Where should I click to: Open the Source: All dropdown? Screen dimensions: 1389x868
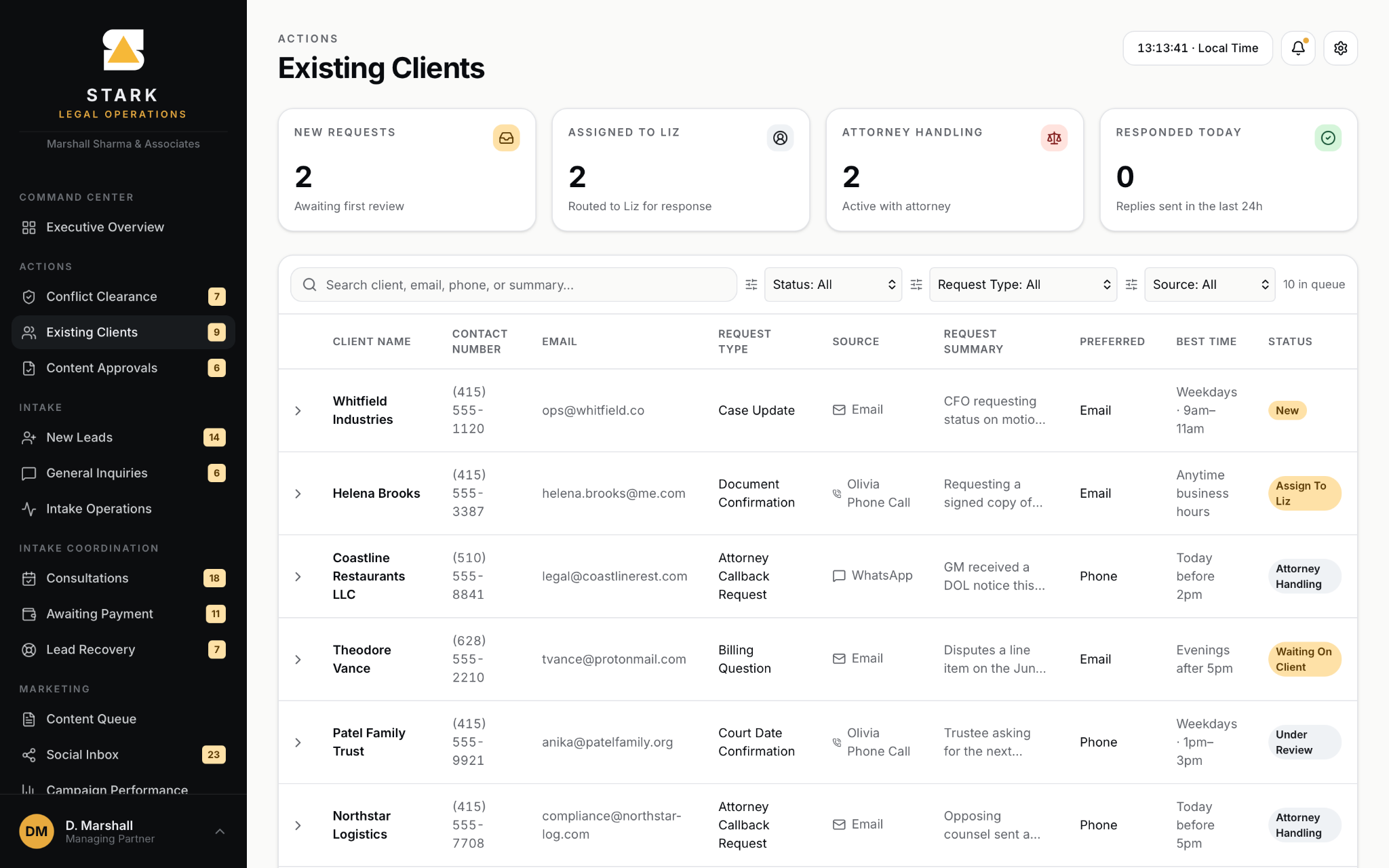click(1209, 285)
